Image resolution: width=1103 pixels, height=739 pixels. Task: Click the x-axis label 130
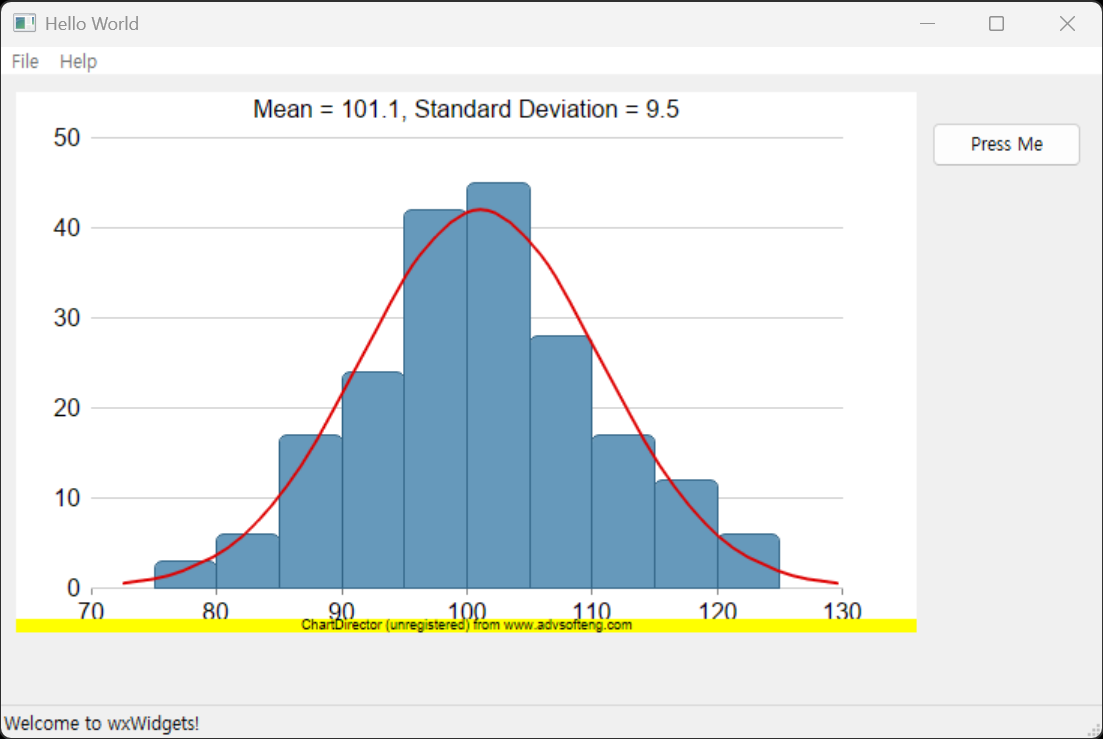[842, 610]
